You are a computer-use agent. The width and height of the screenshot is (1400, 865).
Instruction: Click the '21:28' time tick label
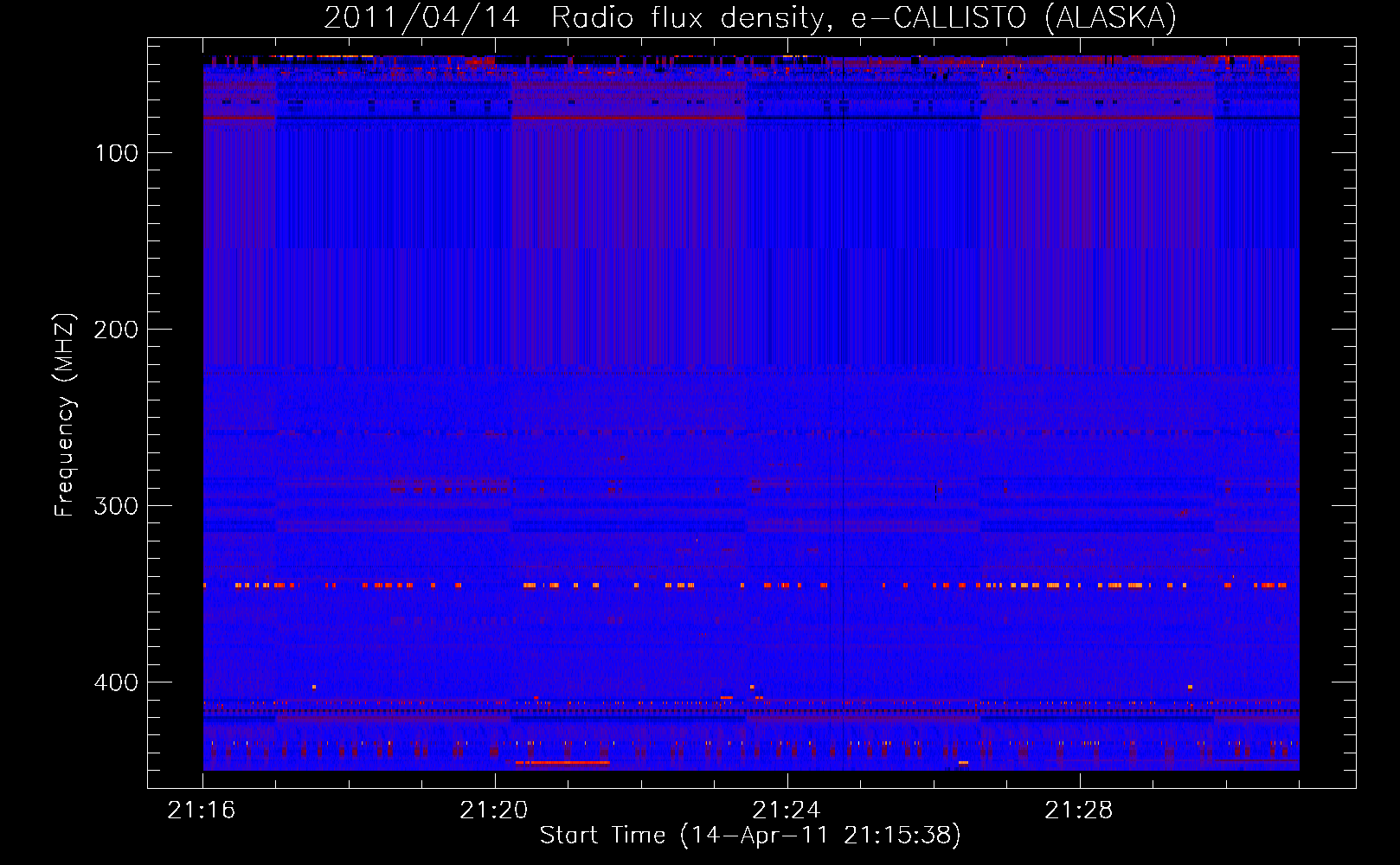[x=1079, y=811]
